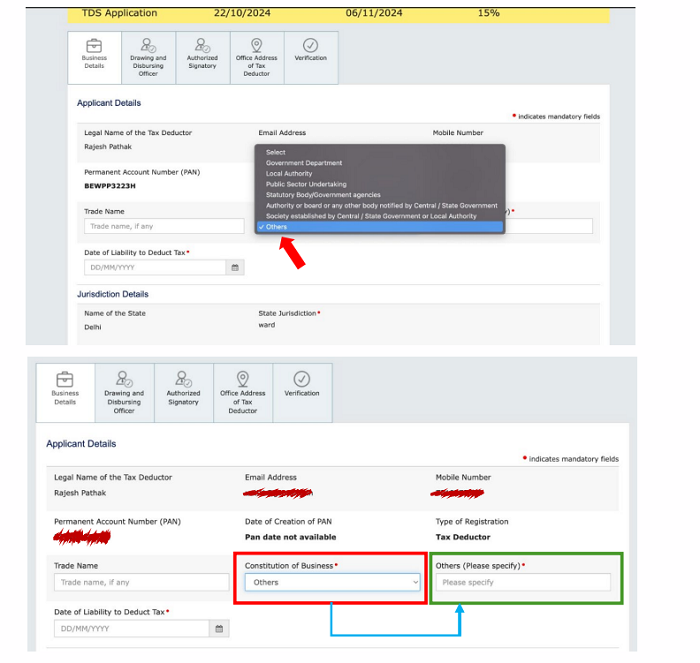Click the briefcase icon in the upper form

click(94, 45)
